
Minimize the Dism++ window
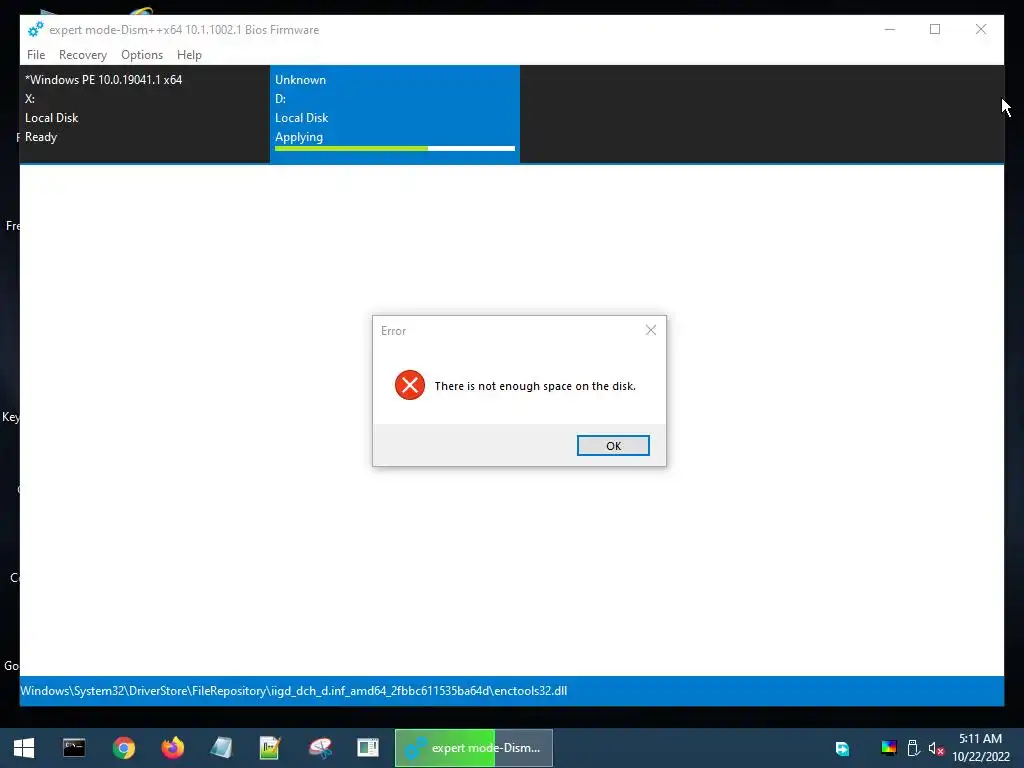[889, 29]
